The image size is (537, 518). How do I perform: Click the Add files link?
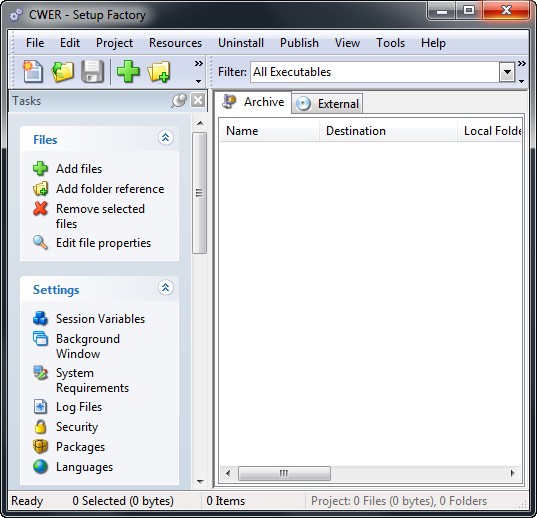pyautogui.click(x=79, y=169)
